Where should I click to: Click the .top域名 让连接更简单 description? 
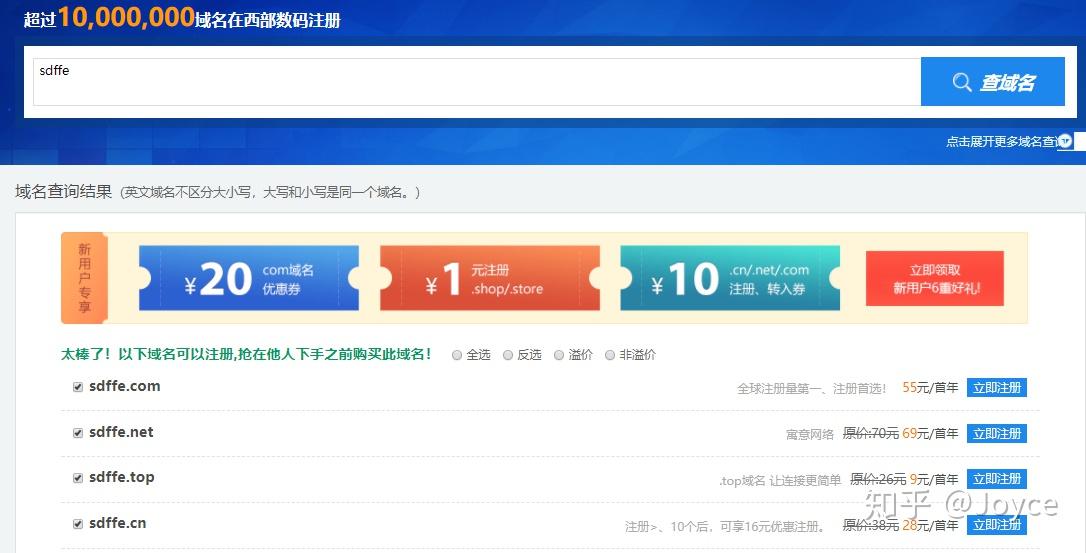click(x=780, y=480)
